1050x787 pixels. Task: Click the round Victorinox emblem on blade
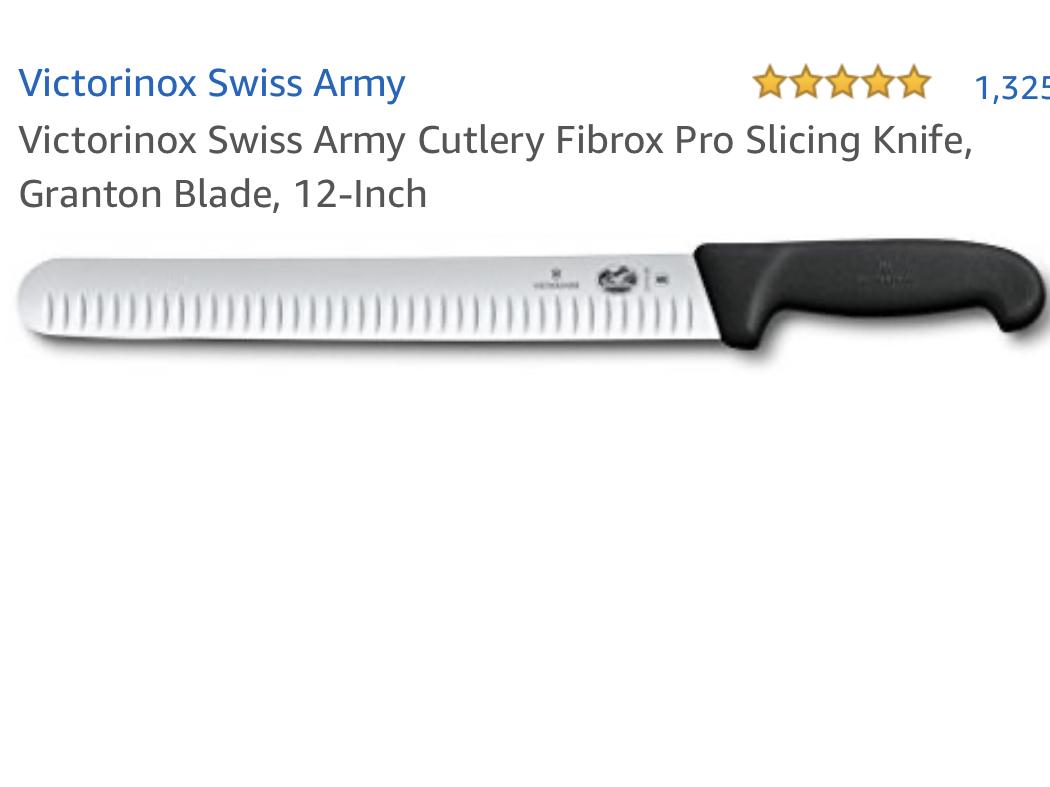pos(617,279)
